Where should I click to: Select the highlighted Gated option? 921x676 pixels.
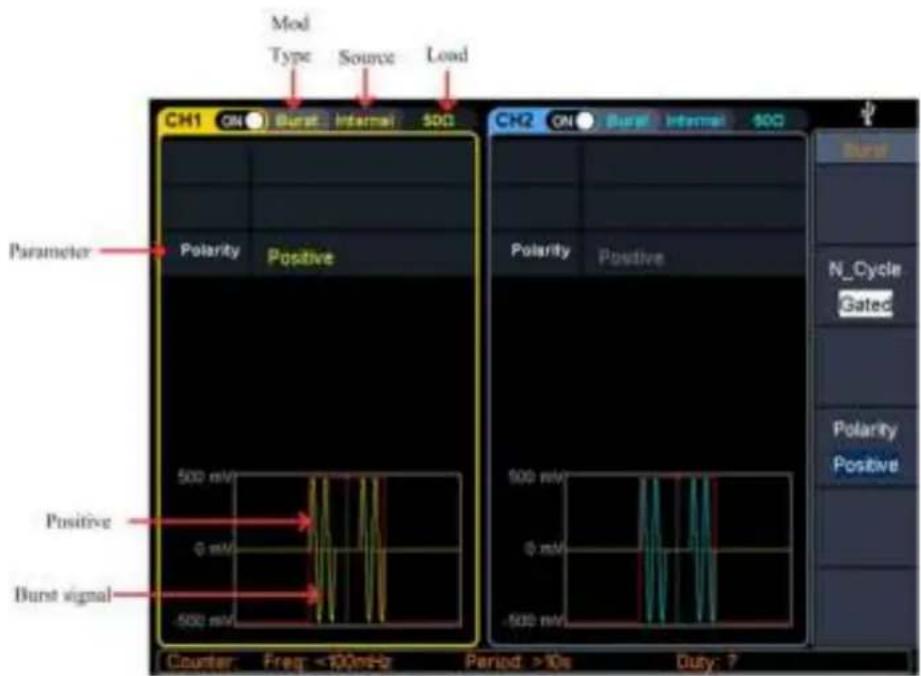point(866,304)
